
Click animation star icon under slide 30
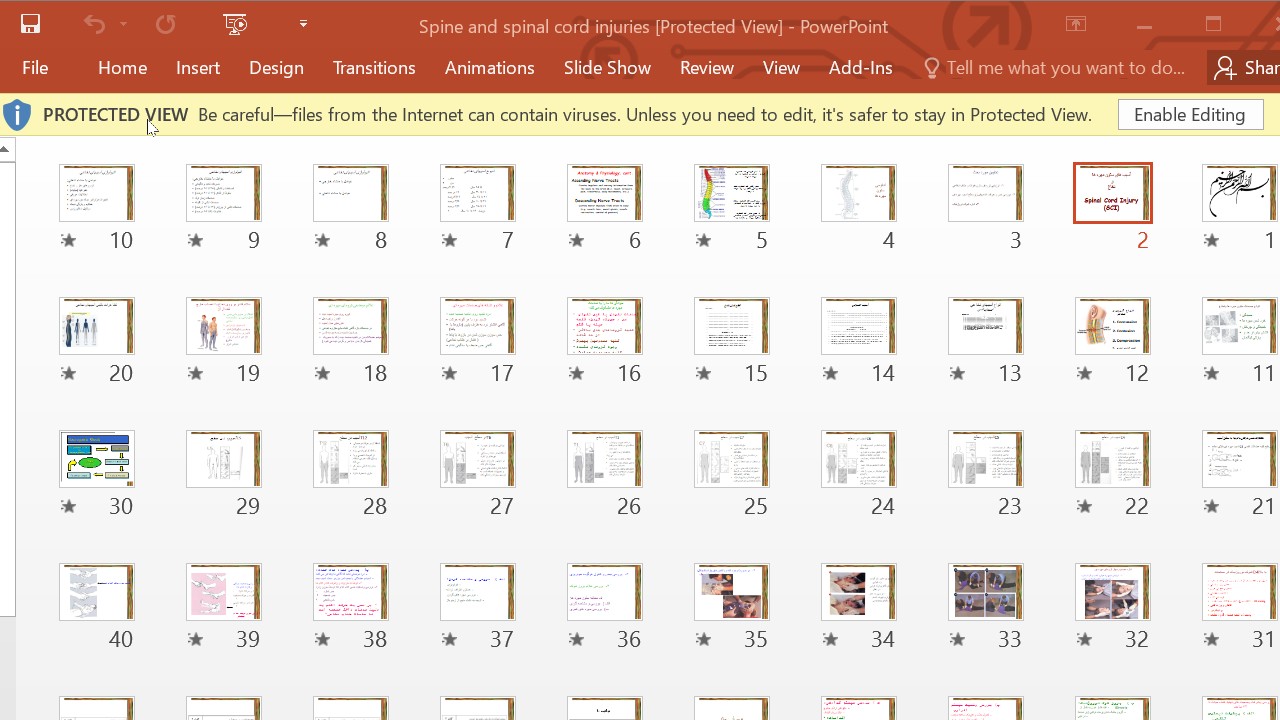click(x=68, y=506)
